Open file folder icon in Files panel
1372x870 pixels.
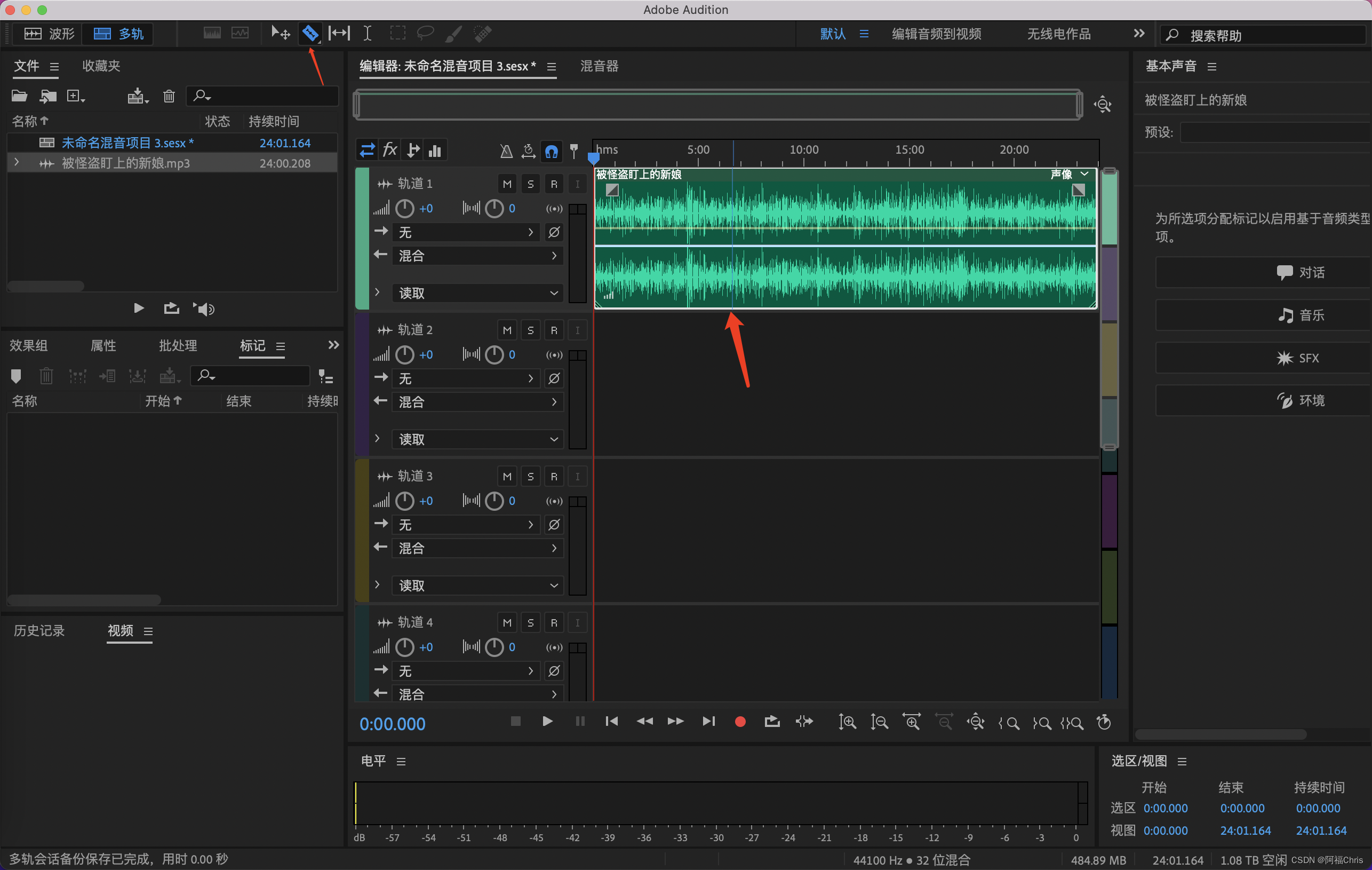pyautogui.click(x=19, y=95)
